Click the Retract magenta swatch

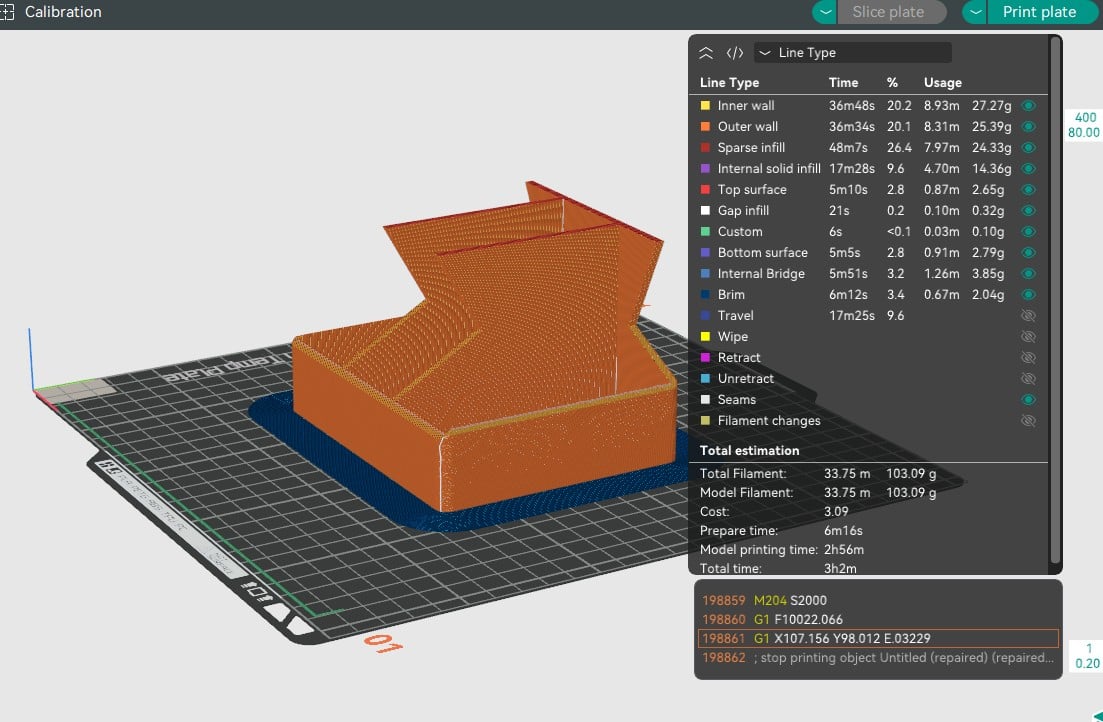705,357
